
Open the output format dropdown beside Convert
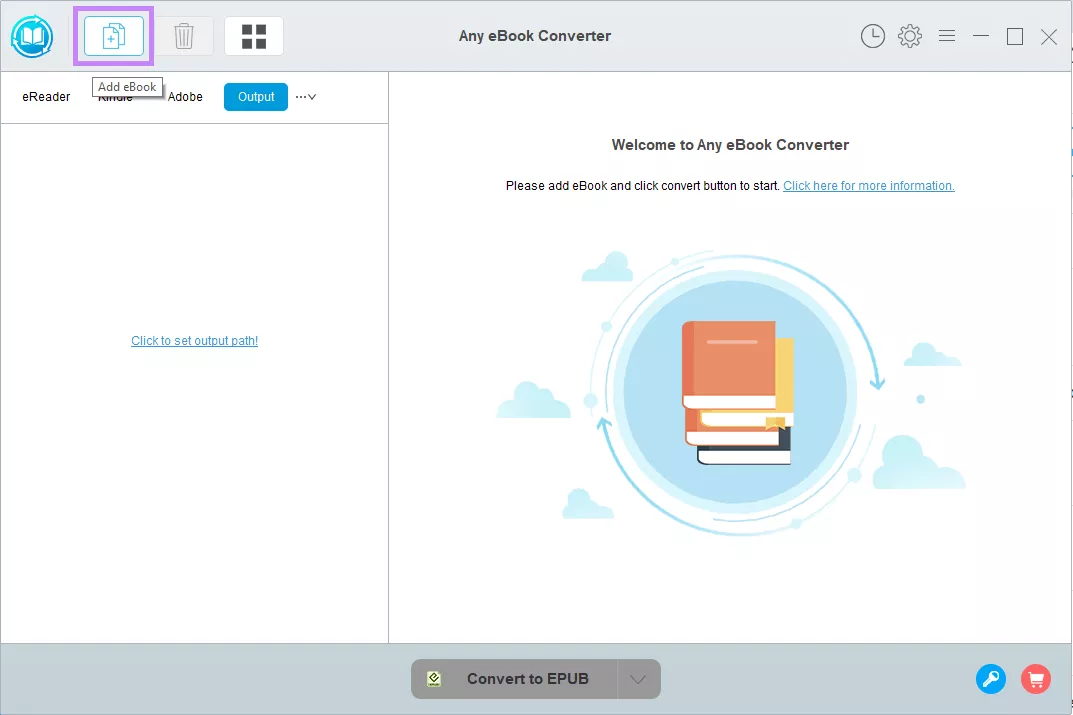pyautogui.click(x=638, y=678)
